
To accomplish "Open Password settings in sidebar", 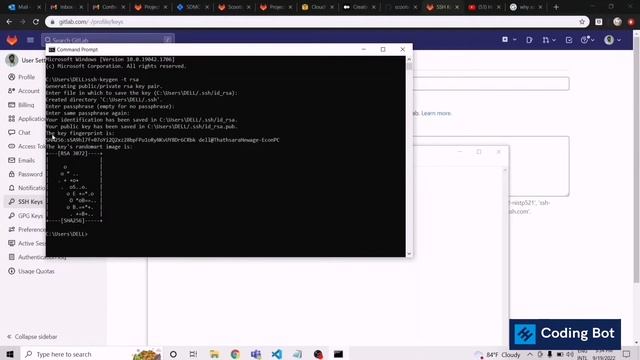I will pyautogui.click(x=30, y=174).
